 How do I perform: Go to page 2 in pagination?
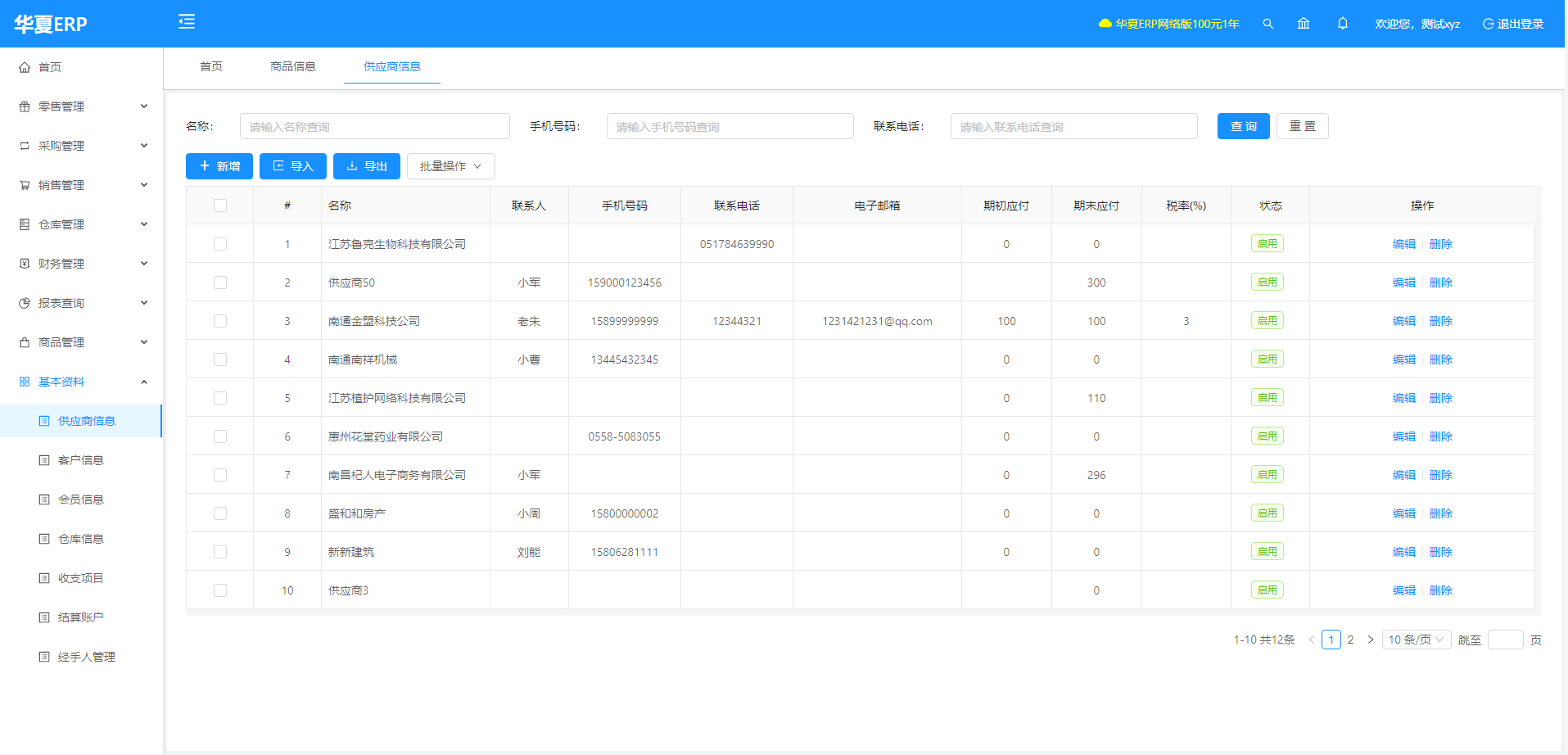pyautogui.click(x=1350, y=640)
